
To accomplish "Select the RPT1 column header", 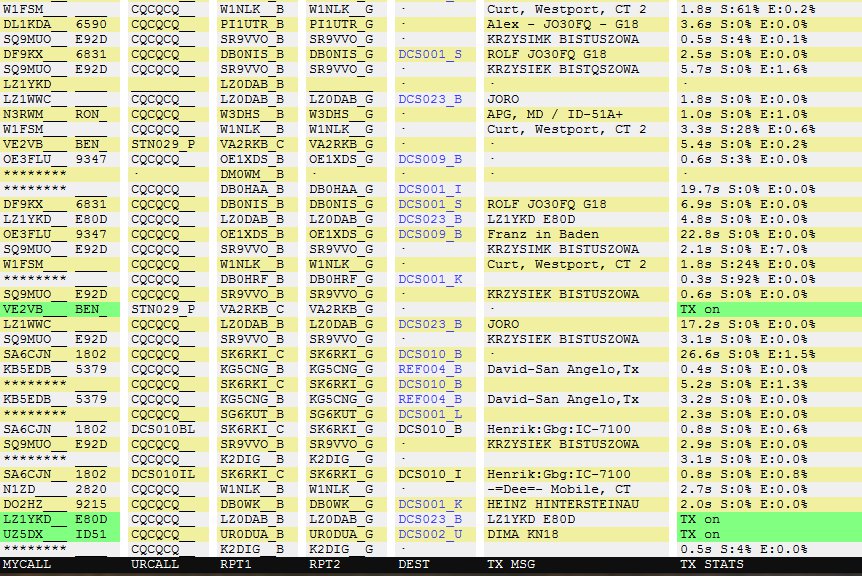I will 236,565.
